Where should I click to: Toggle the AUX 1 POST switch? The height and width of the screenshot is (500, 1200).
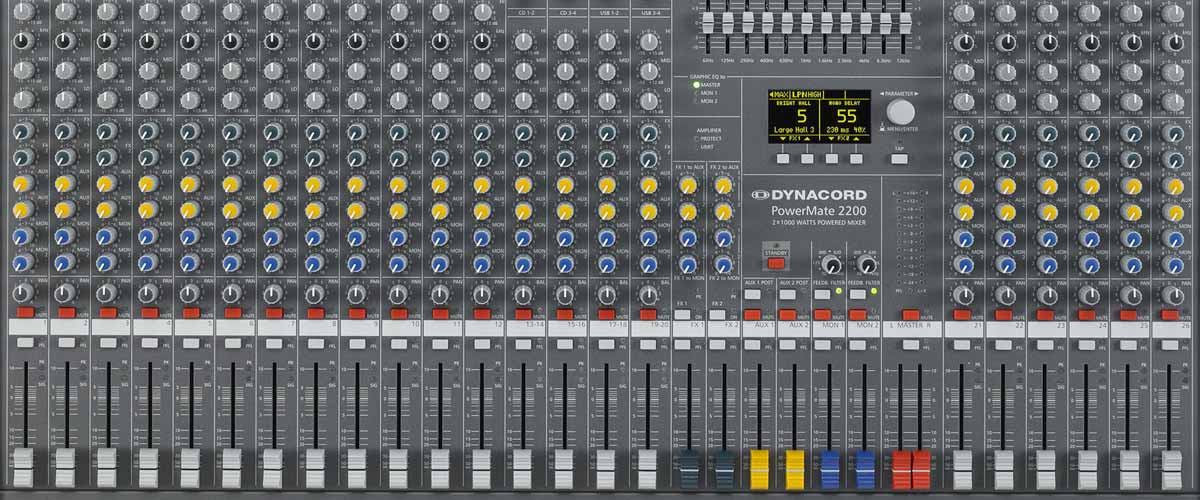[x=752, y=295]
